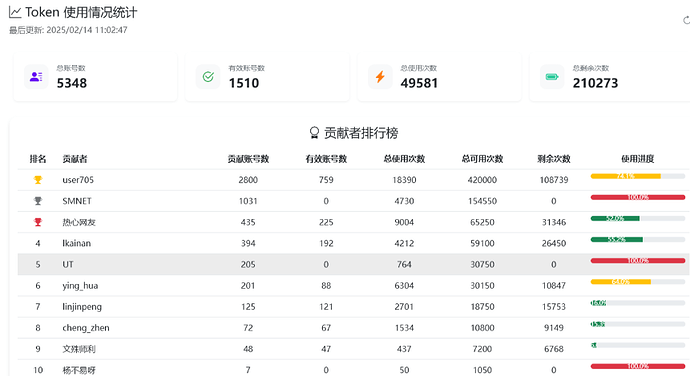Screen dimensions: 690x376
Task: Click user705's yellow usage progress bar
Action: click(x=638, y=176)
